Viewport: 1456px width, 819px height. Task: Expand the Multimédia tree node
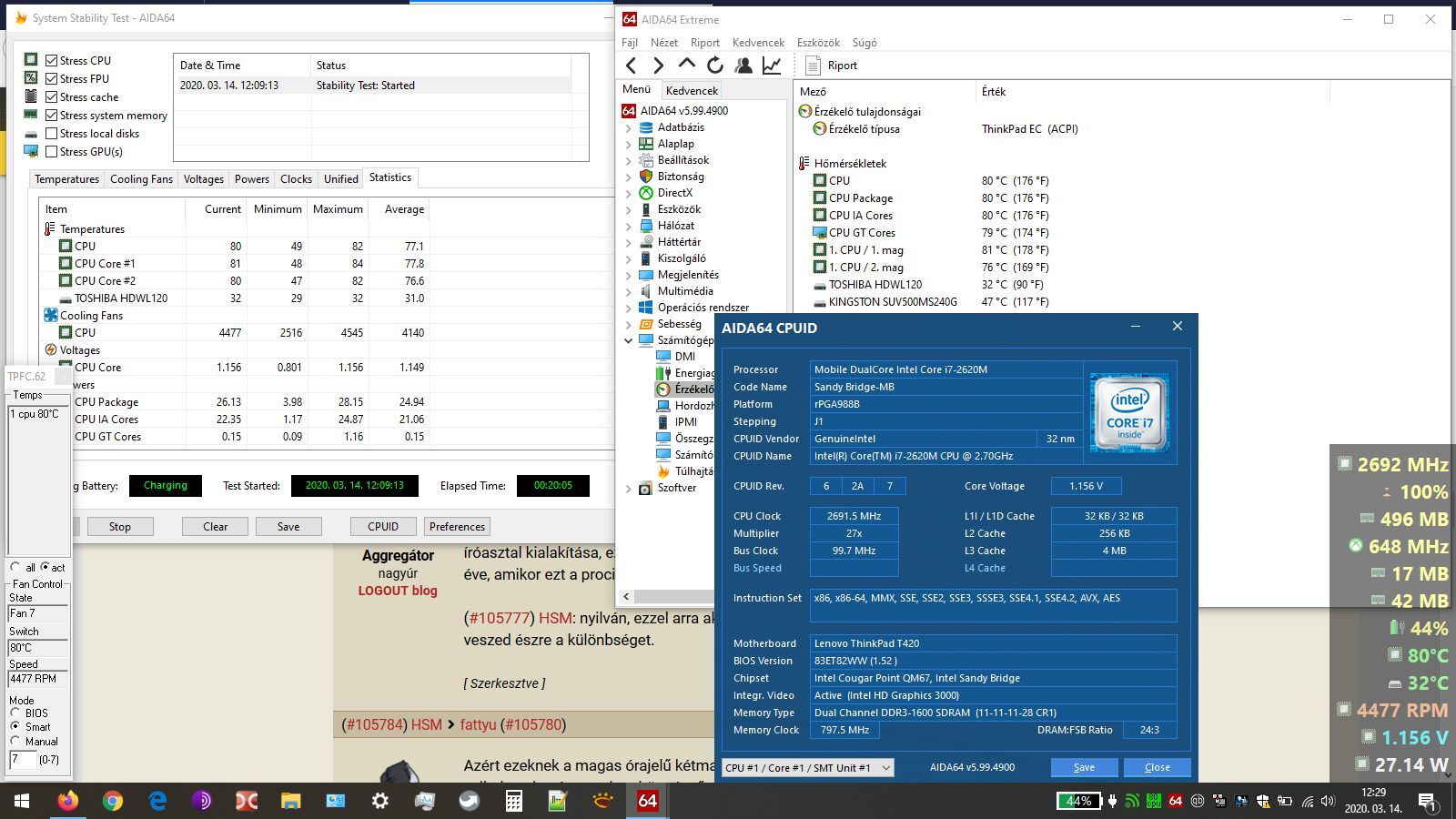(628, 292)
